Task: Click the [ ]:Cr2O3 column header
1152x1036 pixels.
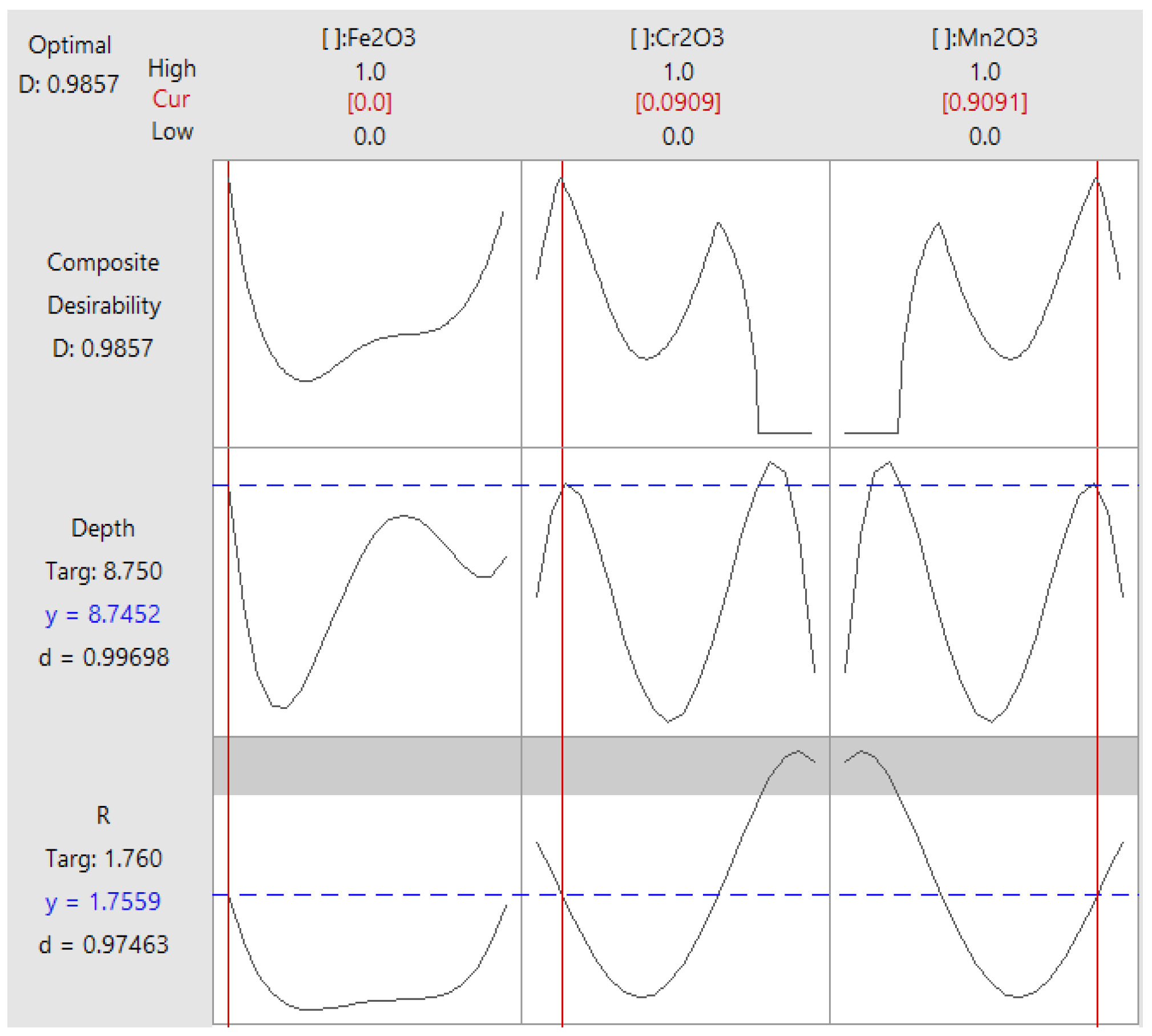Action: pos(677,38)
